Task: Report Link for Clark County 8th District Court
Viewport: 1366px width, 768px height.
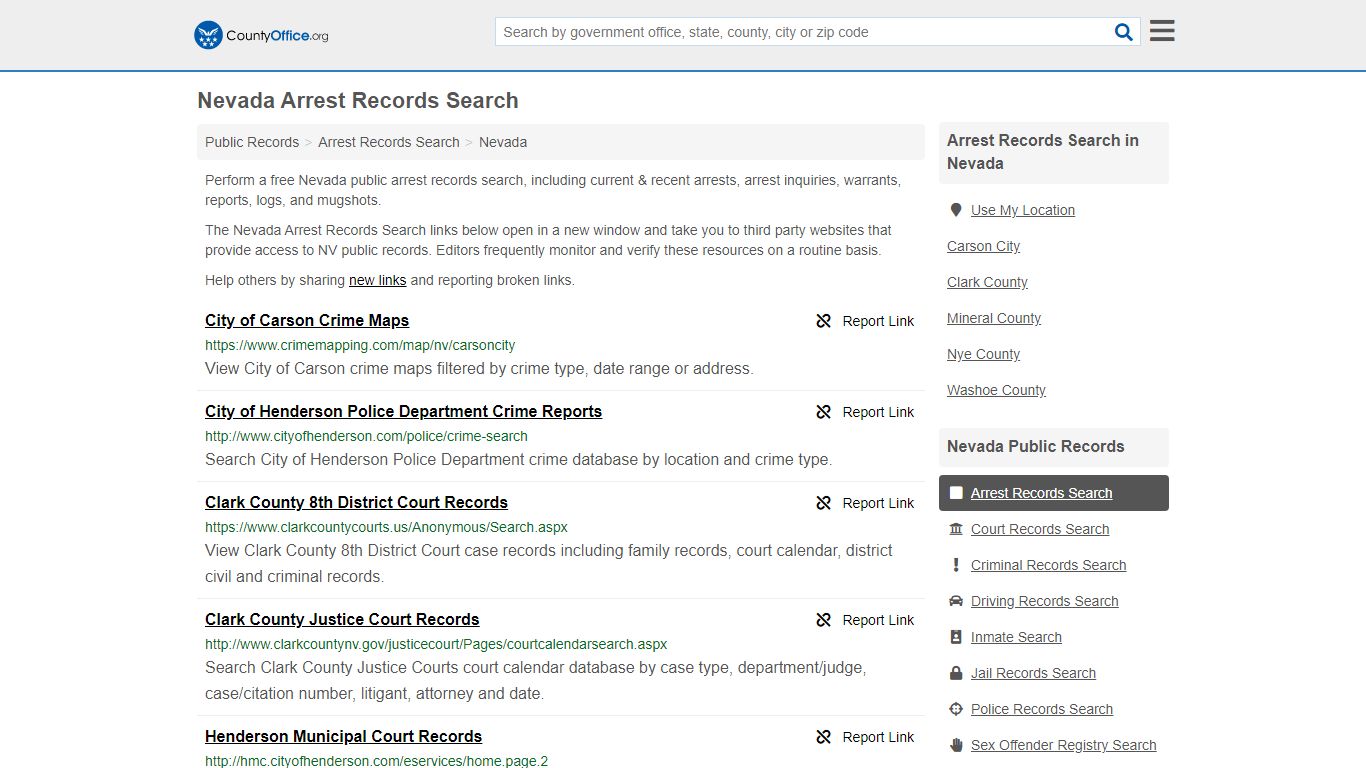Action: 878,503
